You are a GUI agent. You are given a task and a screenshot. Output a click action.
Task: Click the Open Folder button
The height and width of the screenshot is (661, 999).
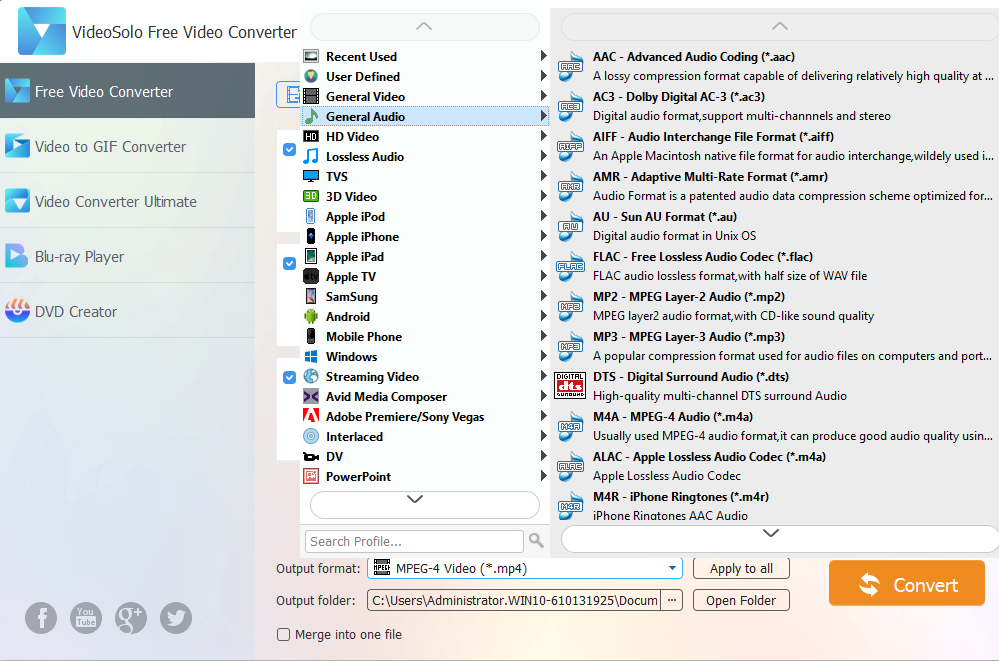point(741,600)
